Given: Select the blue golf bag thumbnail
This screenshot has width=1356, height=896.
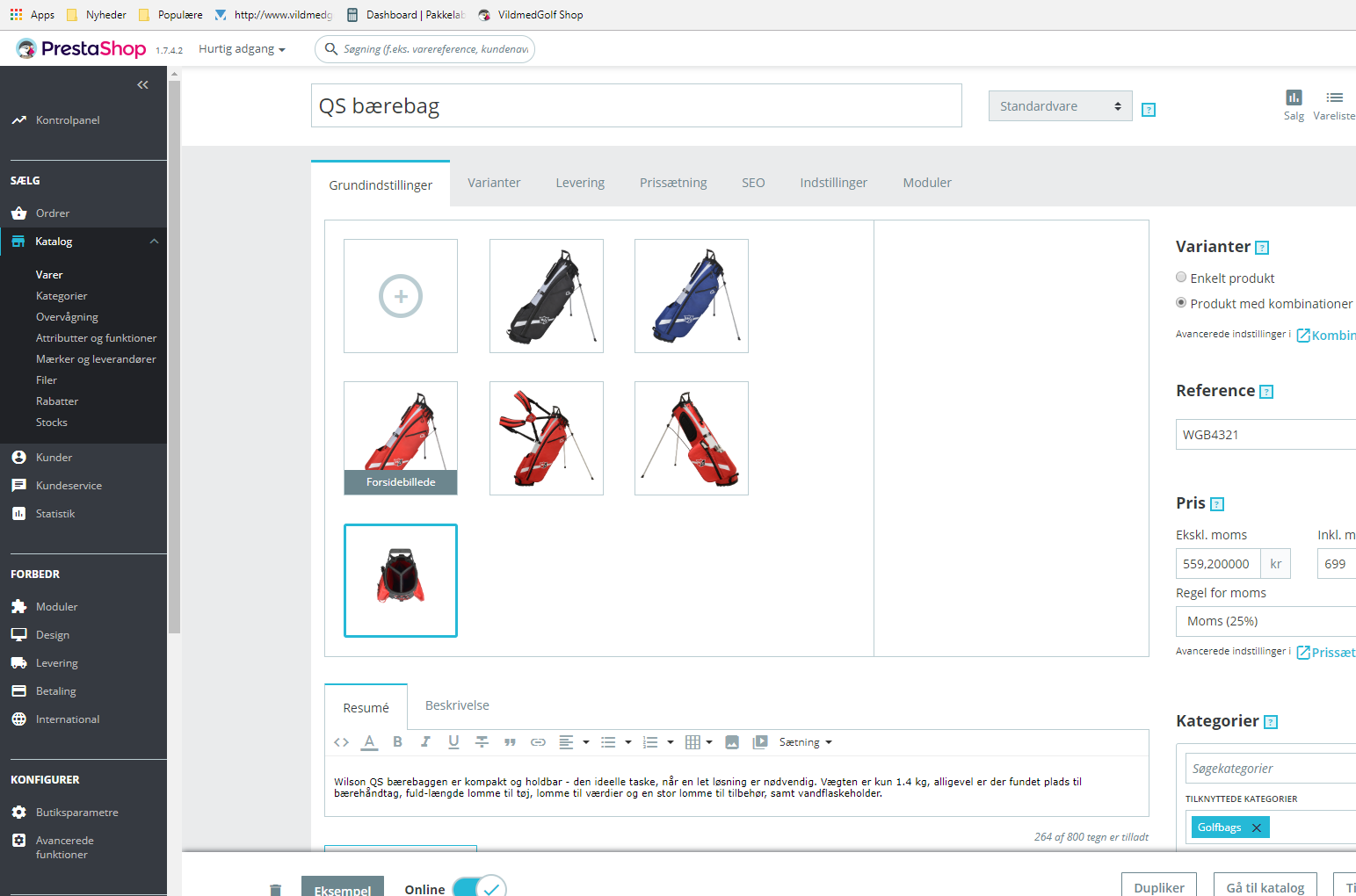Looking at the screenshot, I should click(692, 296).
